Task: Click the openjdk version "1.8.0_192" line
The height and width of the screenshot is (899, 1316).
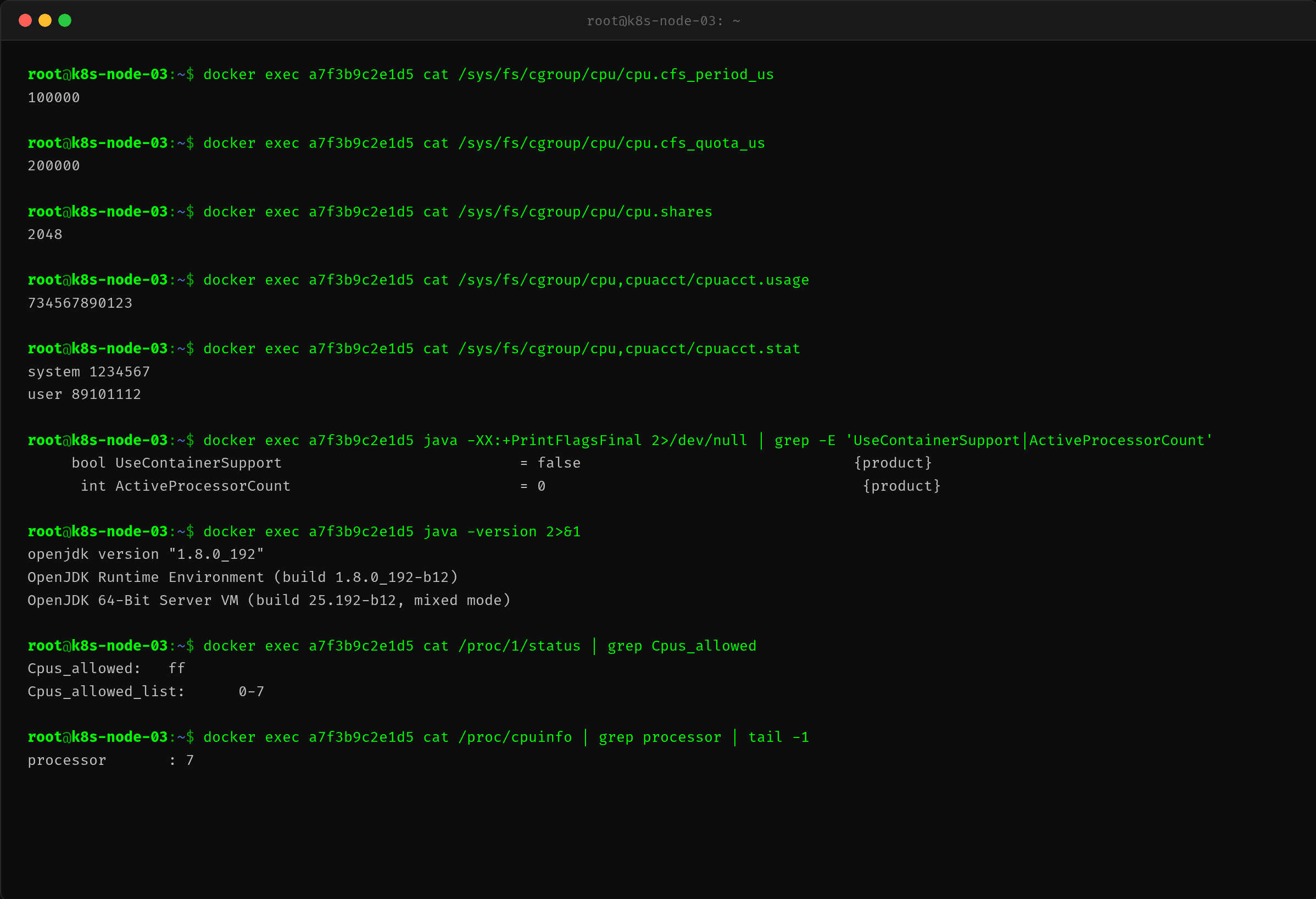Action: pos(146,554)
